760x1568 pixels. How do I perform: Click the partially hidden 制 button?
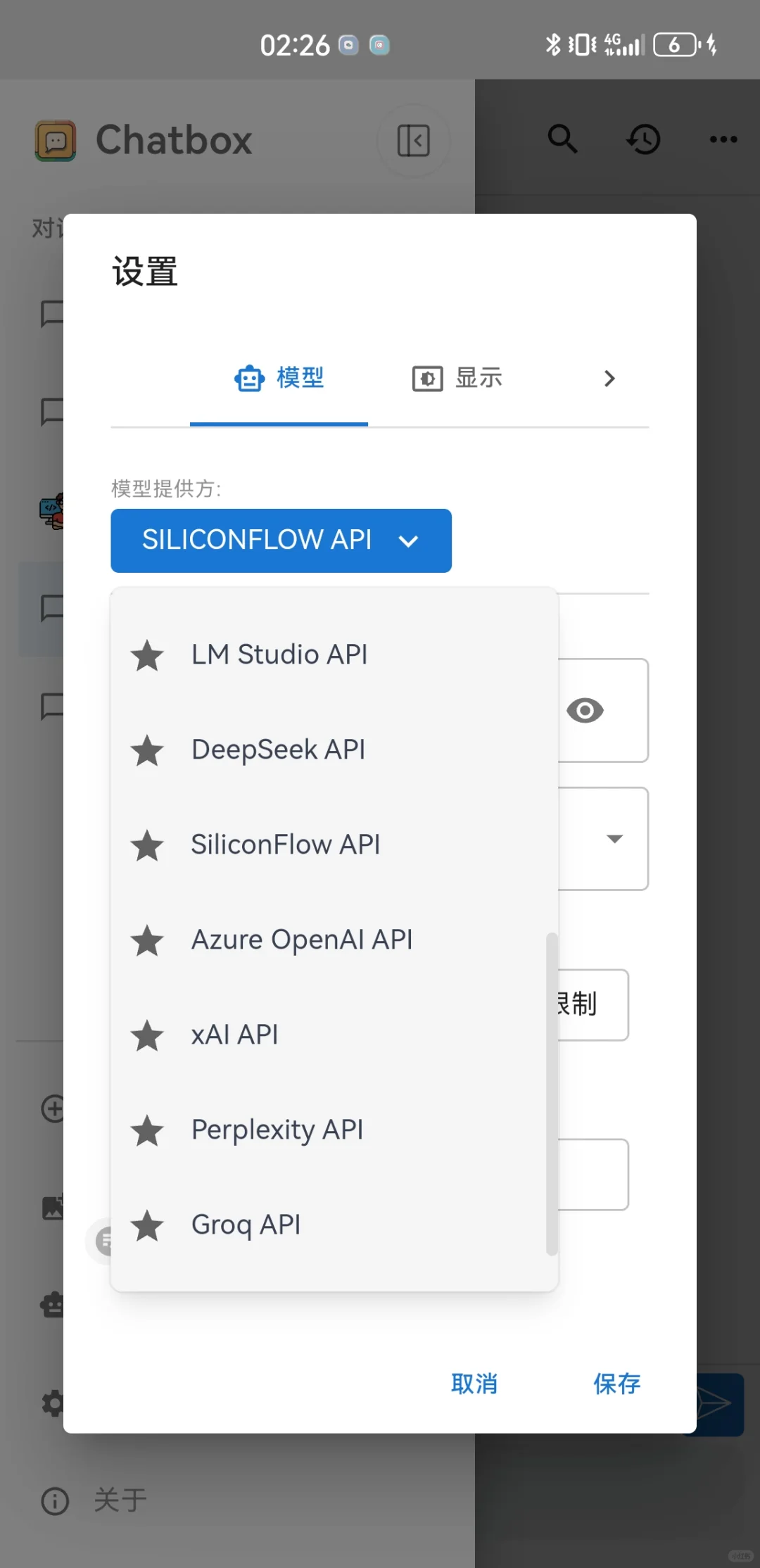click(593, 1004)
